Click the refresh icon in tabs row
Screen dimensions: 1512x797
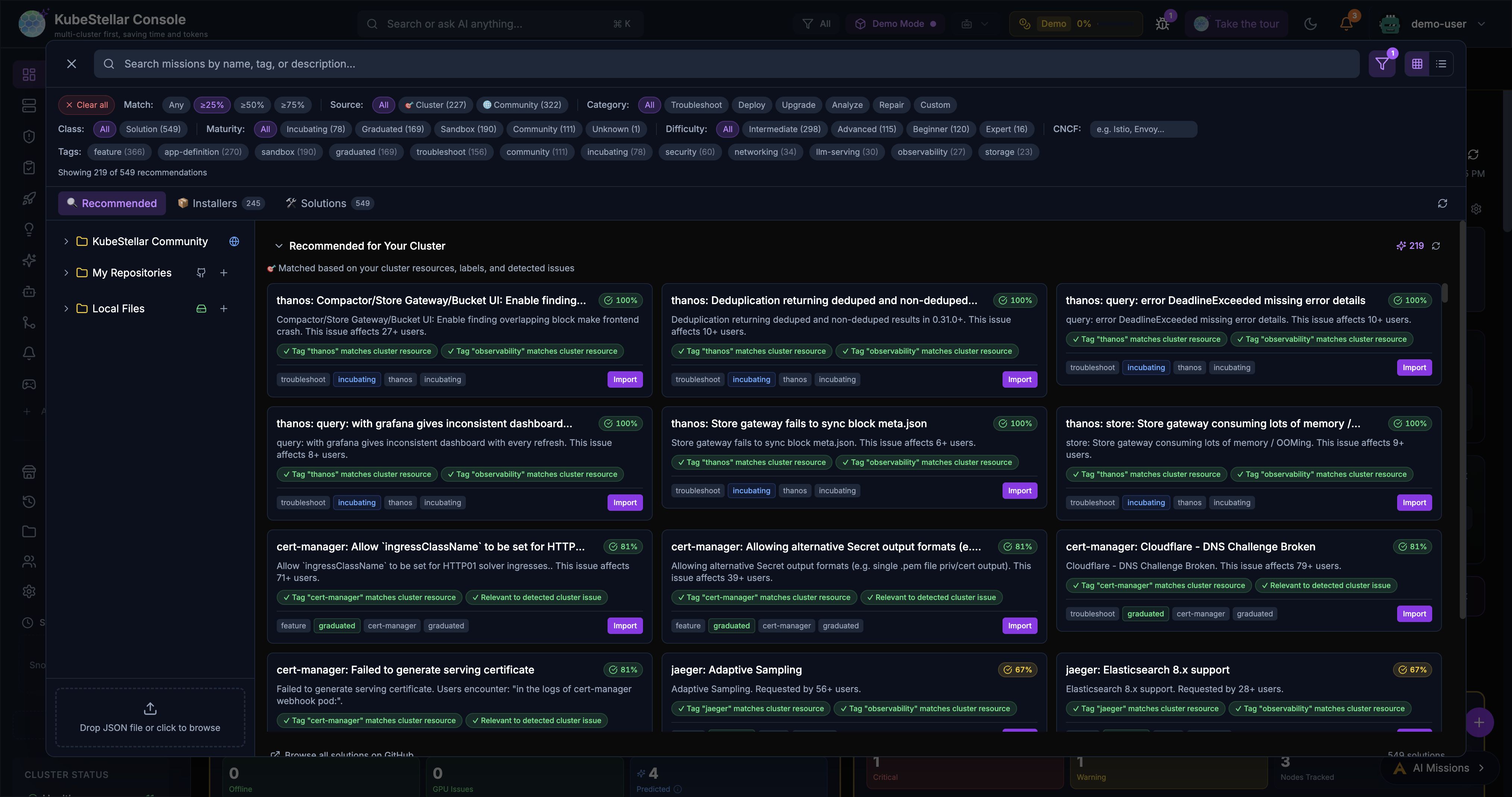(x=1442, y=203)
